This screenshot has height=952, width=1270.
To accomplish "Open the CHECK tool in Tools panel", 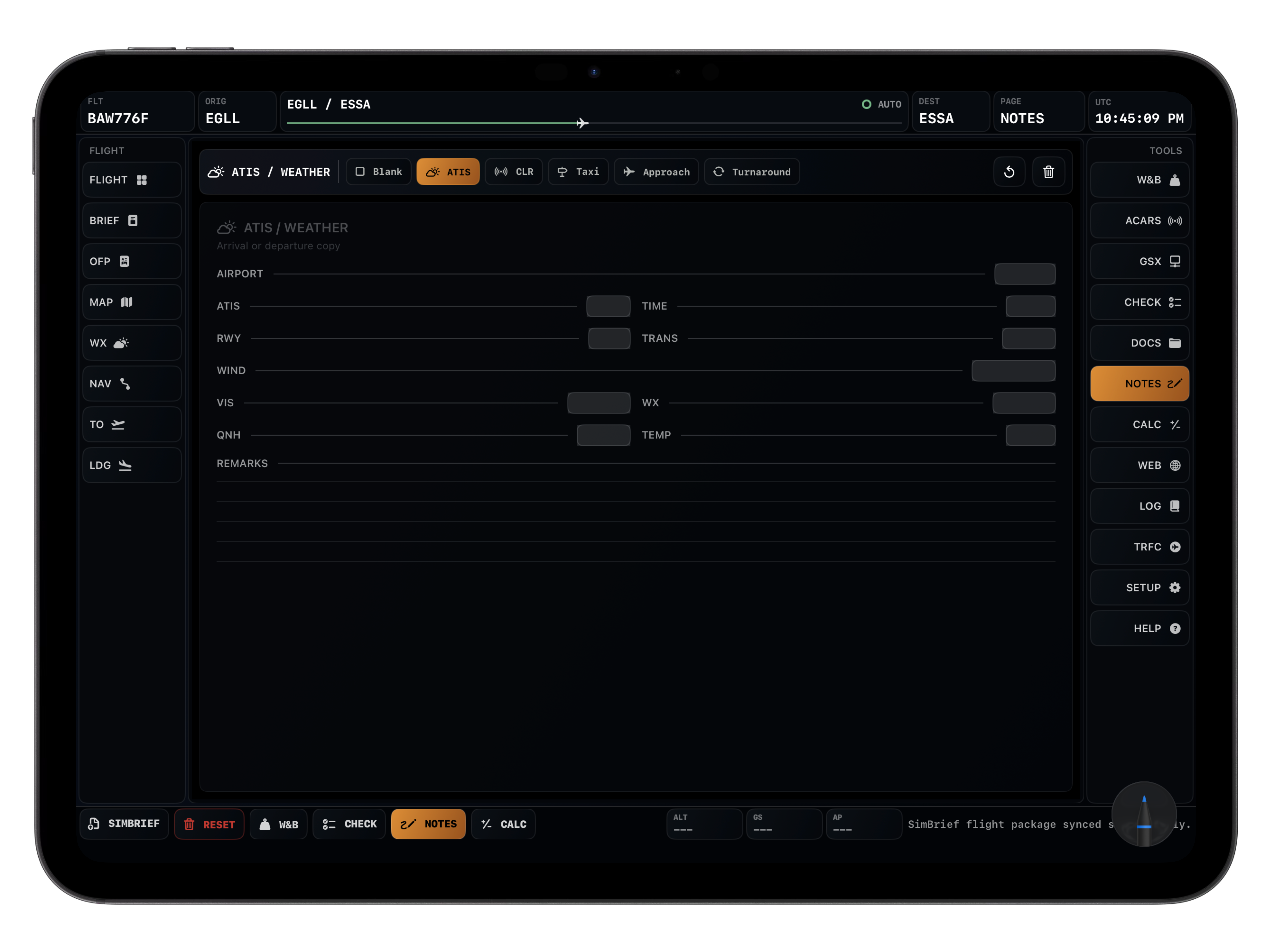I will pos(1139,302).
